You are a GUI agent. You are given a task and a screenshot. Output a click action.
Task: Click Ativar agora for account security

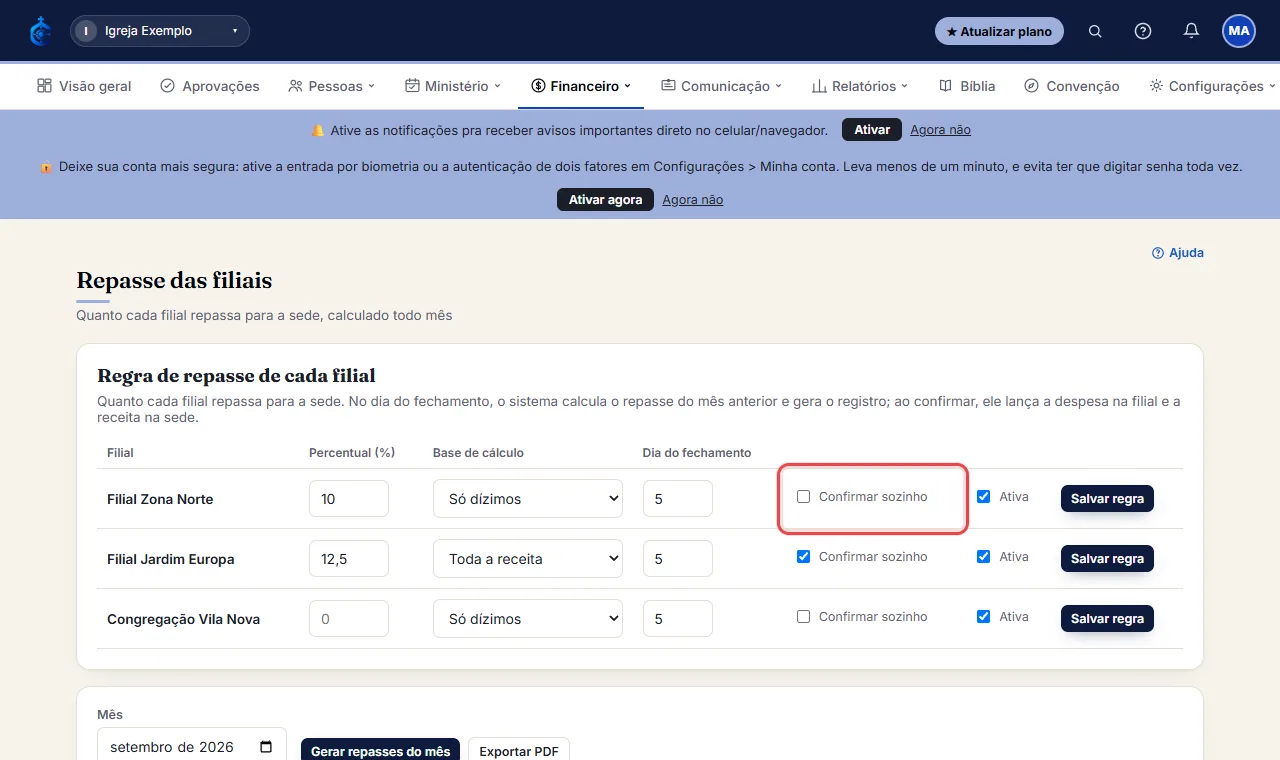[605, 200]
